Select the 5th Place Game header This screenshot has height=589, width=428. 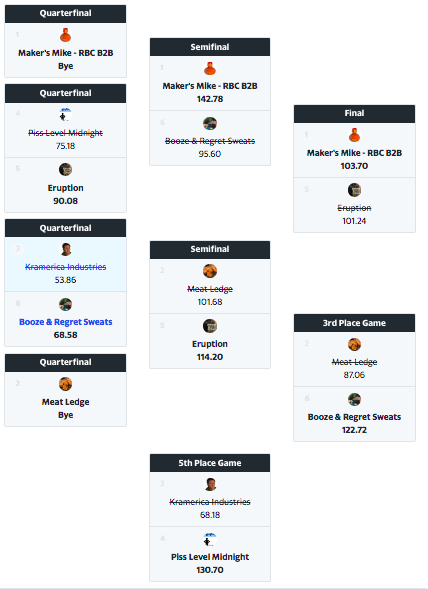click(210, 463)
